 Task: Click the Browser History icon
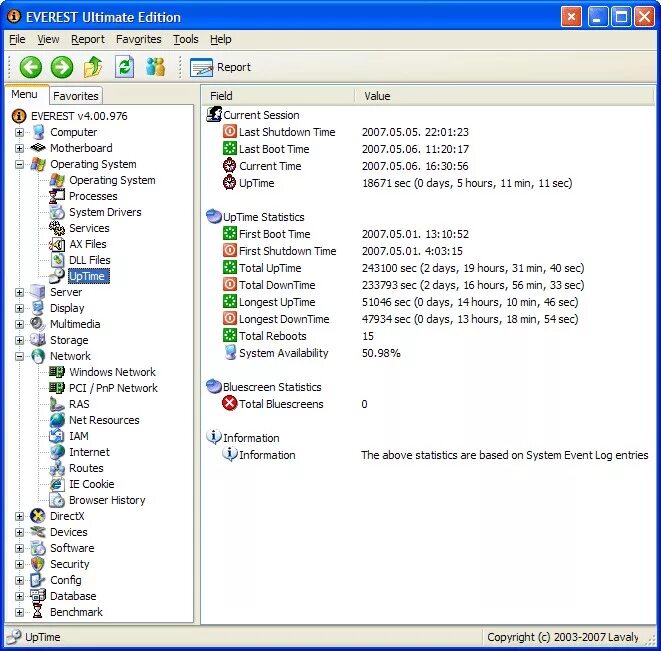click(57, 500)
